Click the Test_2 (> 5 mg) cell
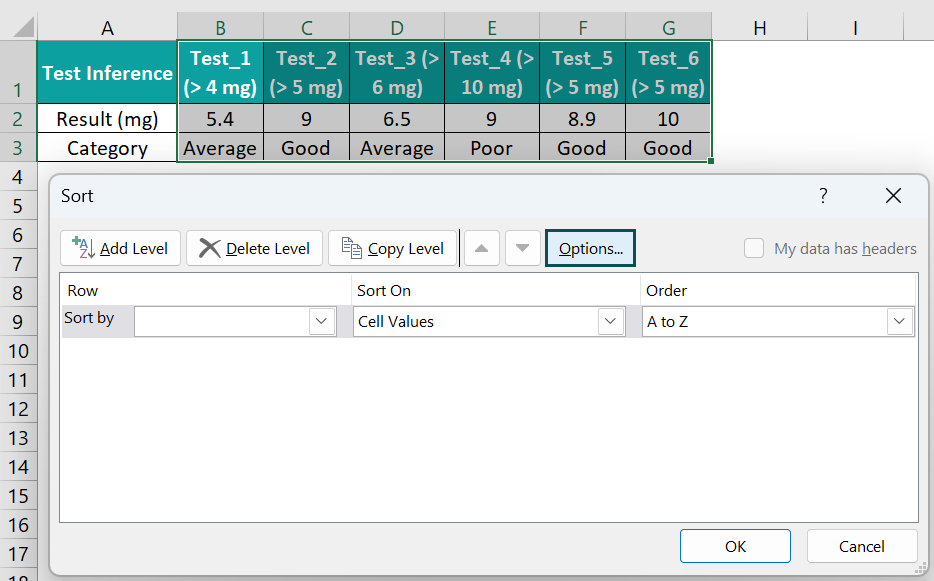Image resolution: width=934 pixels, height=581 pixels. point(306,73)
